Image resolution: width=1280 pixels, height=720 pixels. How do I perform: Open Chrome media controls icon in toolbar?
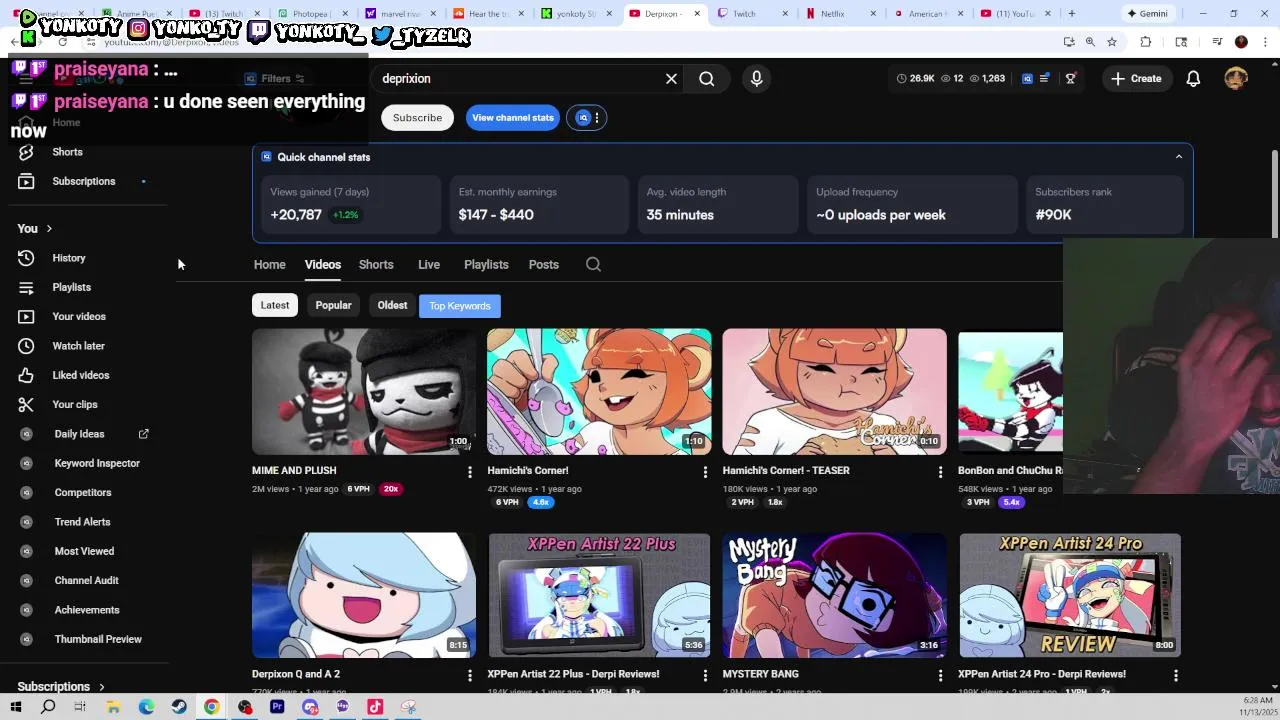[x=1217, y=42]
